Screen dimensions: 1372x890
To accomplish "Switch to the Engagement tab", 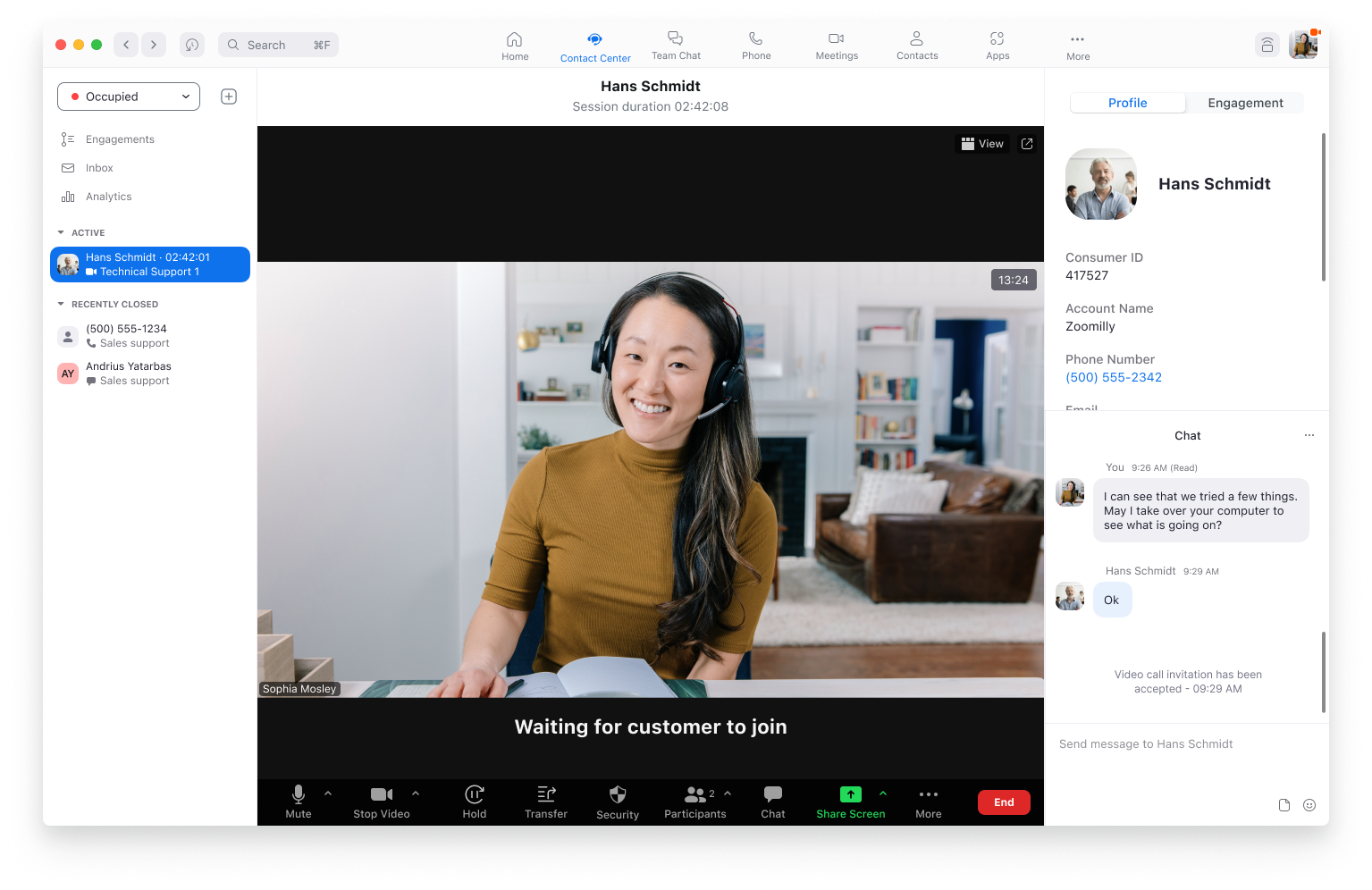I will click(x=1244, y=103).
